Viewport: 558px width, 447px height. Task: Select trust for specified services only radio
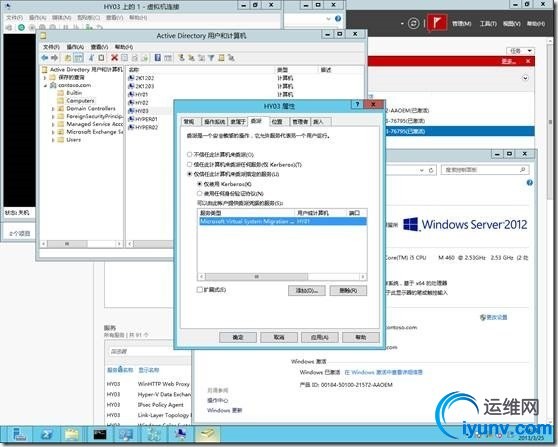189,174
